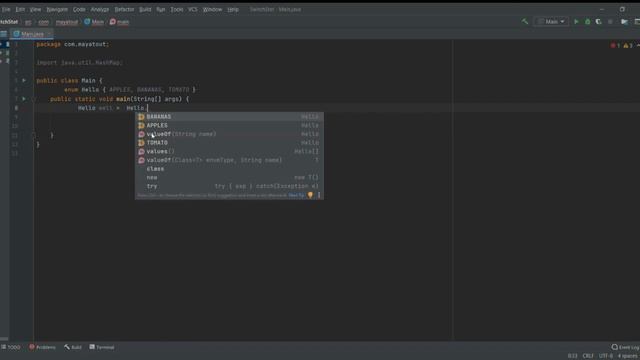This screenshot has width=640, height=360.
Task: Click the code line package com.mayatout
Action: coord(73,44)
